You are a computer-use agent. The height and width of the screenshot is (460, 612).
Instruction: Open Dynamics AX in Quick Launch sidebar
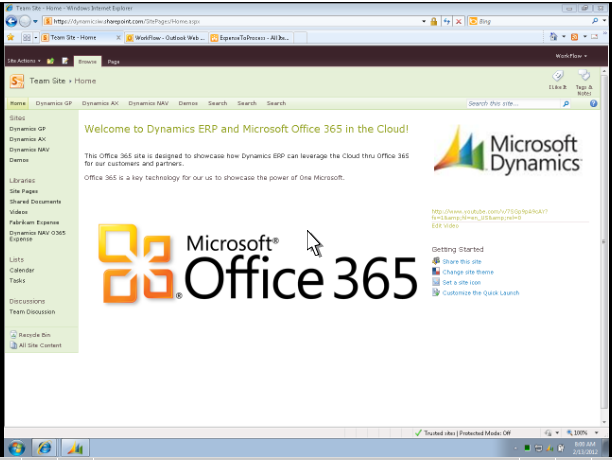pos(27,139)
